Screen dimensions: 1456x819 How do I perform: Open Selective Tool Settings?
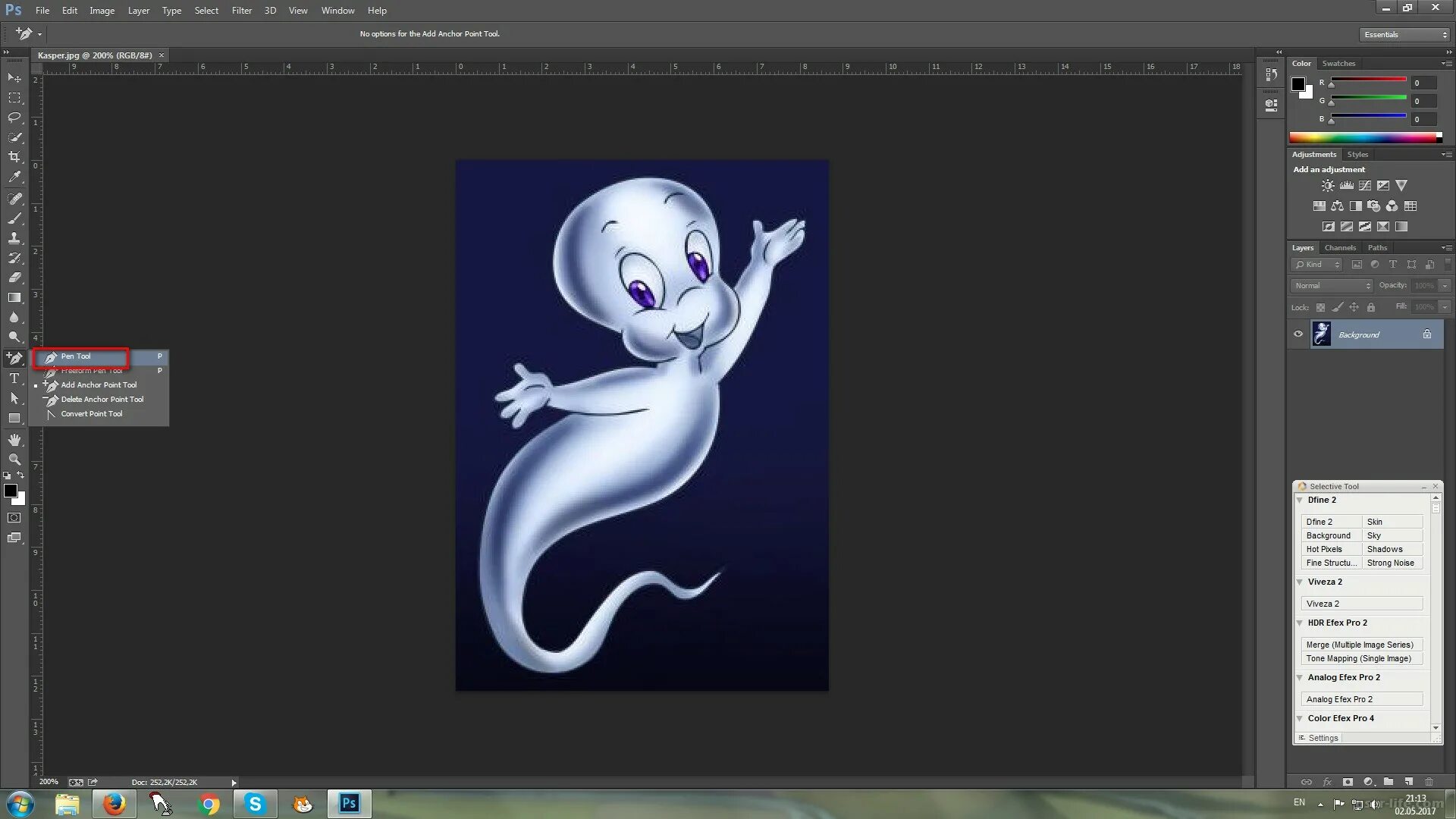point(1319,738)
